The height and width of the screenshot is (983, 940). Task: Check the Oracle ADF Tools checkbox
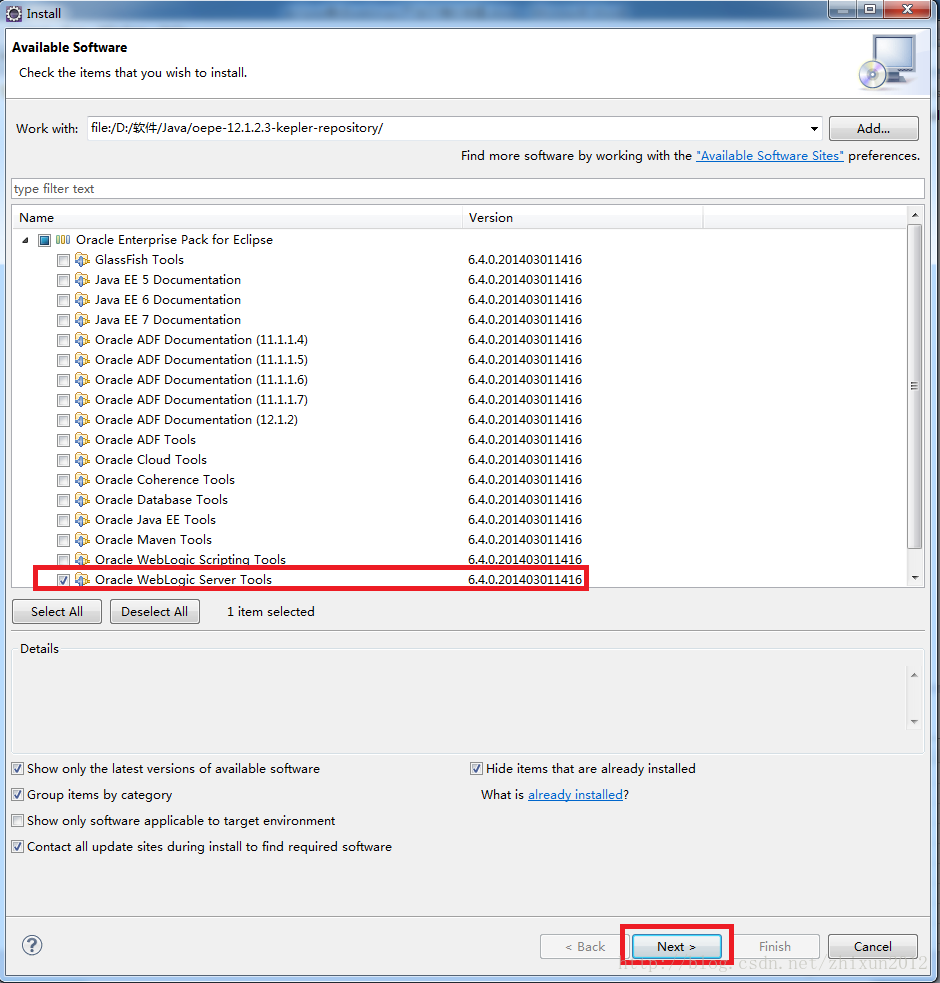63,440
